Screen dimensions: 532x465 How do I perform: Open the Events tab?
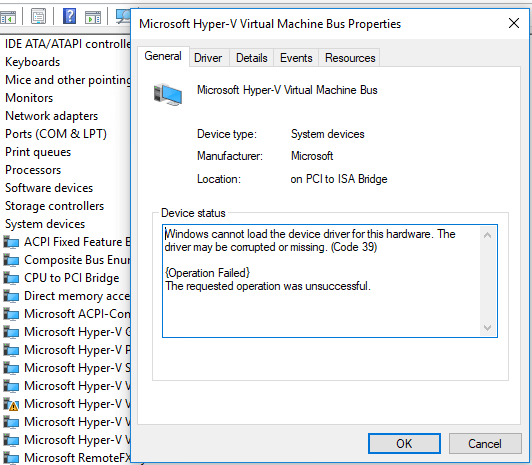pyautogui.click(x=296, y=58)
